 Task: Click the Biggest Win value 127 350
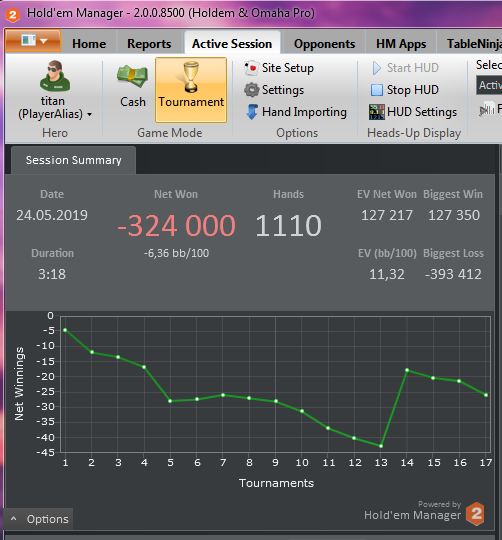tap(454, 216)
